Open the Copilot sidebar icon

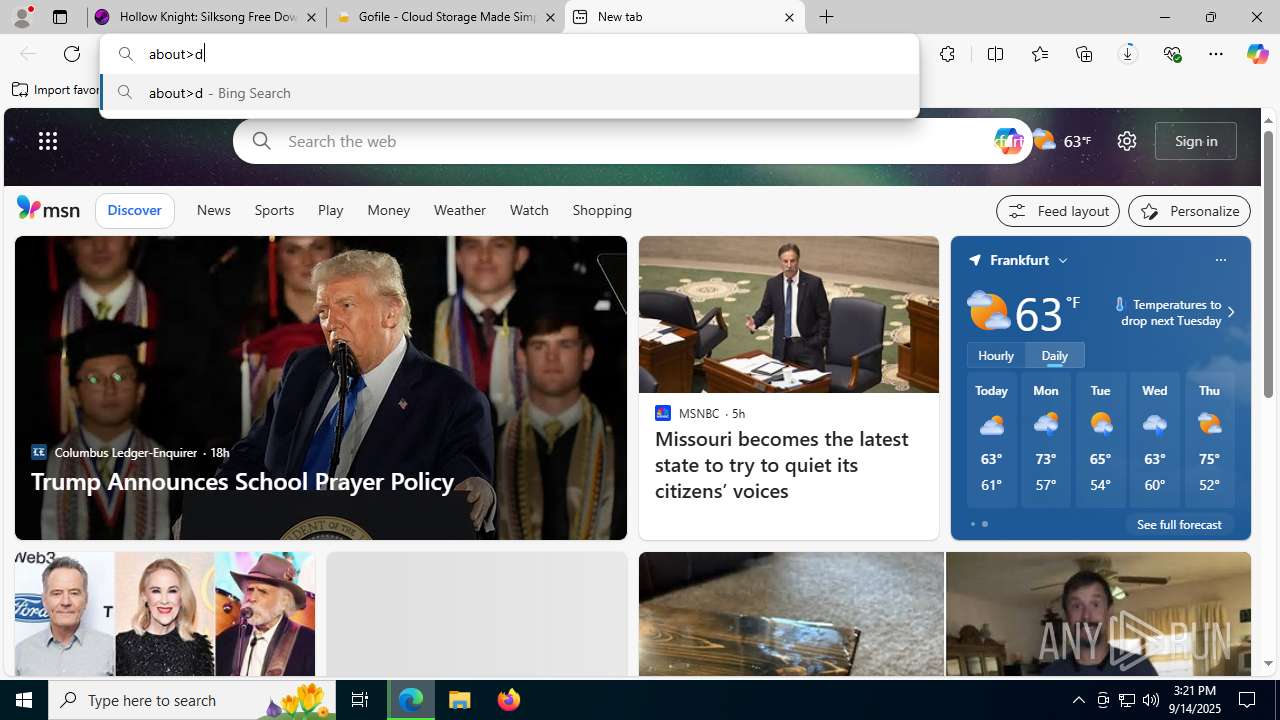[1257, 54]
